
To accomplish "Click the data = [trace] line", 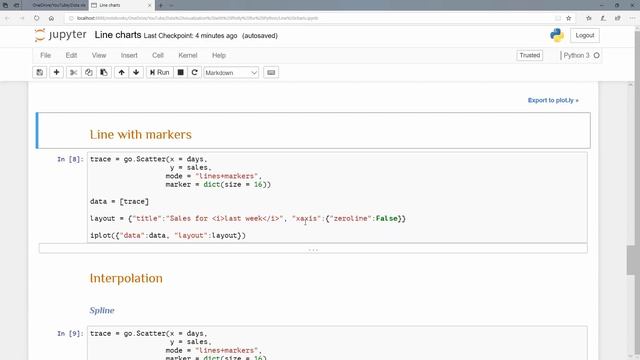I will click(x=120, y=202).
